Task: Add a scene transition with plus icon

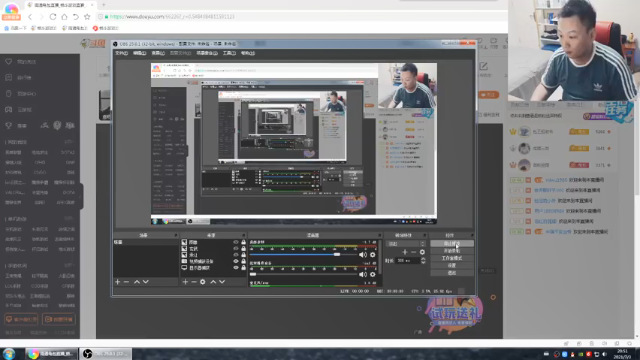Action: (405, 252)
